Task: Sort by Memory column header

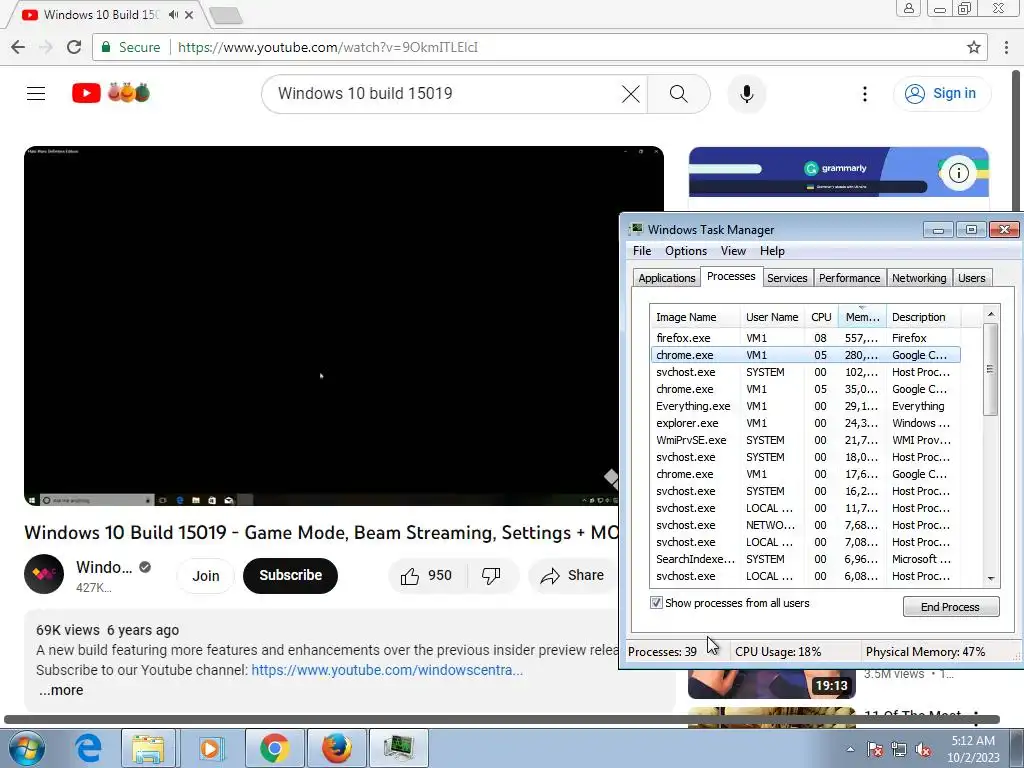Action: (x=862, y=317)
